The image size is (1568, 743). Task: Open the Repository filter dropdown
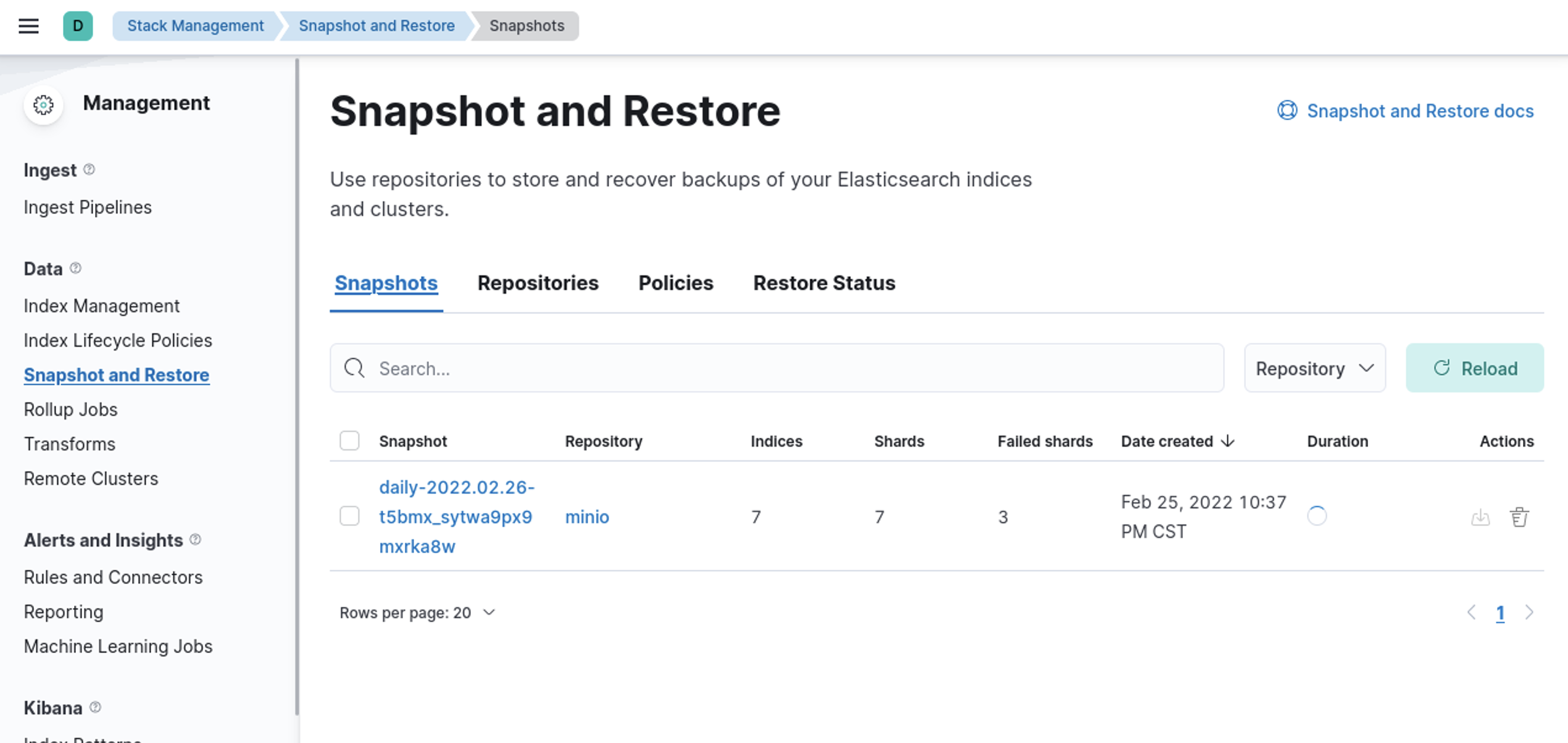coord(1314,368)
